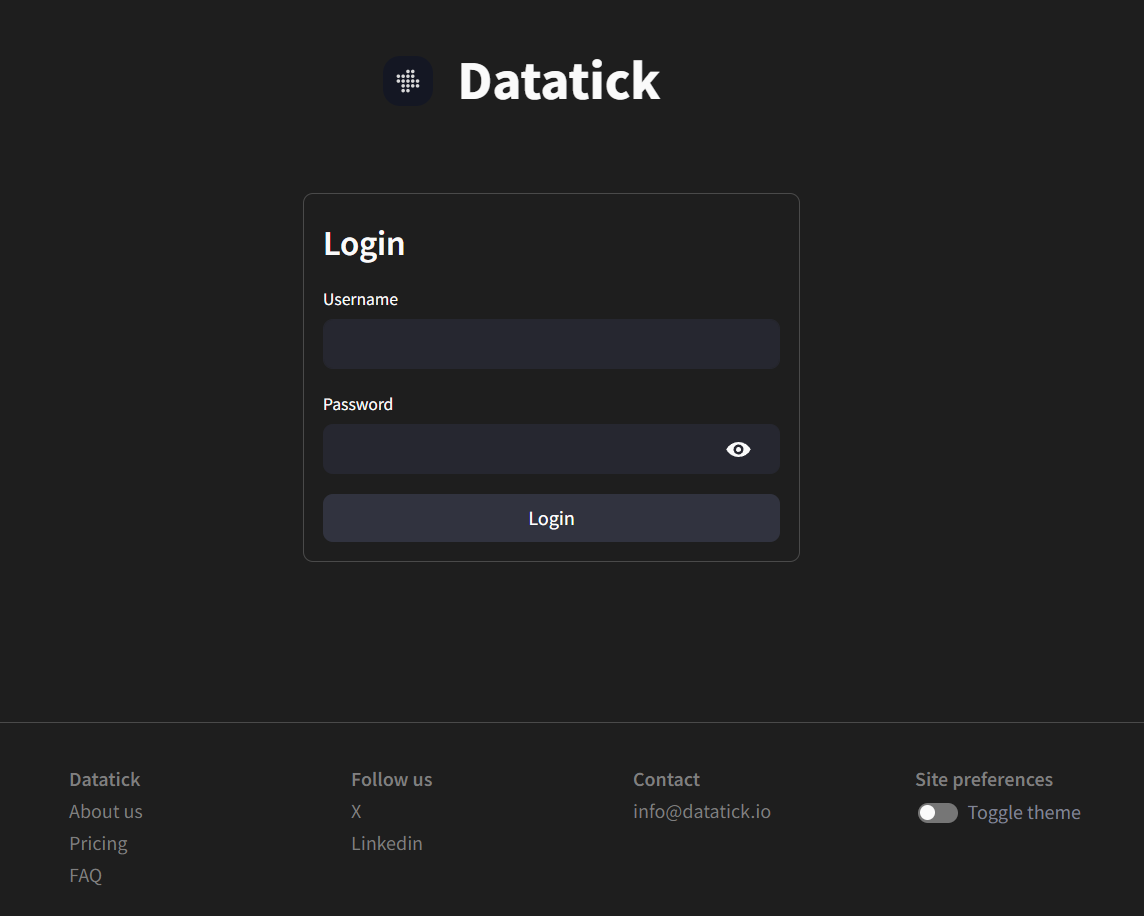Click the Follow us footer heading

(x=392, y=780)
